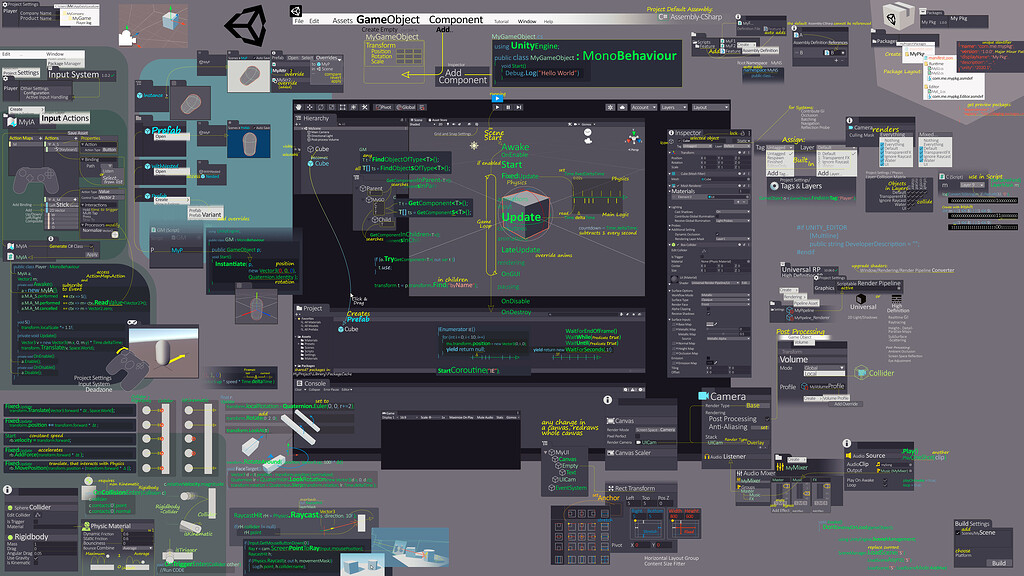Viewport: 1024px width, 576px height.
Task: Click the Play button in the toolbar
Action: coord(498,107)
